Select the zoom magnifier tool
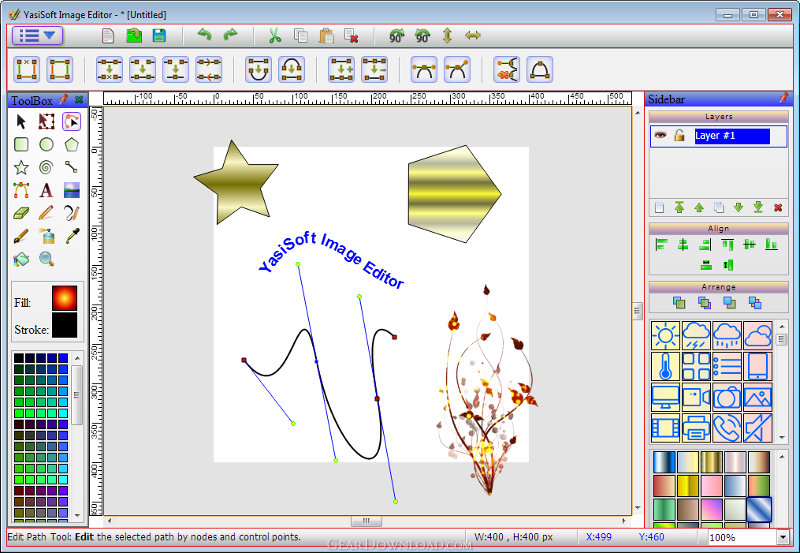The width and height of the screenshot is (800, 553). pos(46,259)
